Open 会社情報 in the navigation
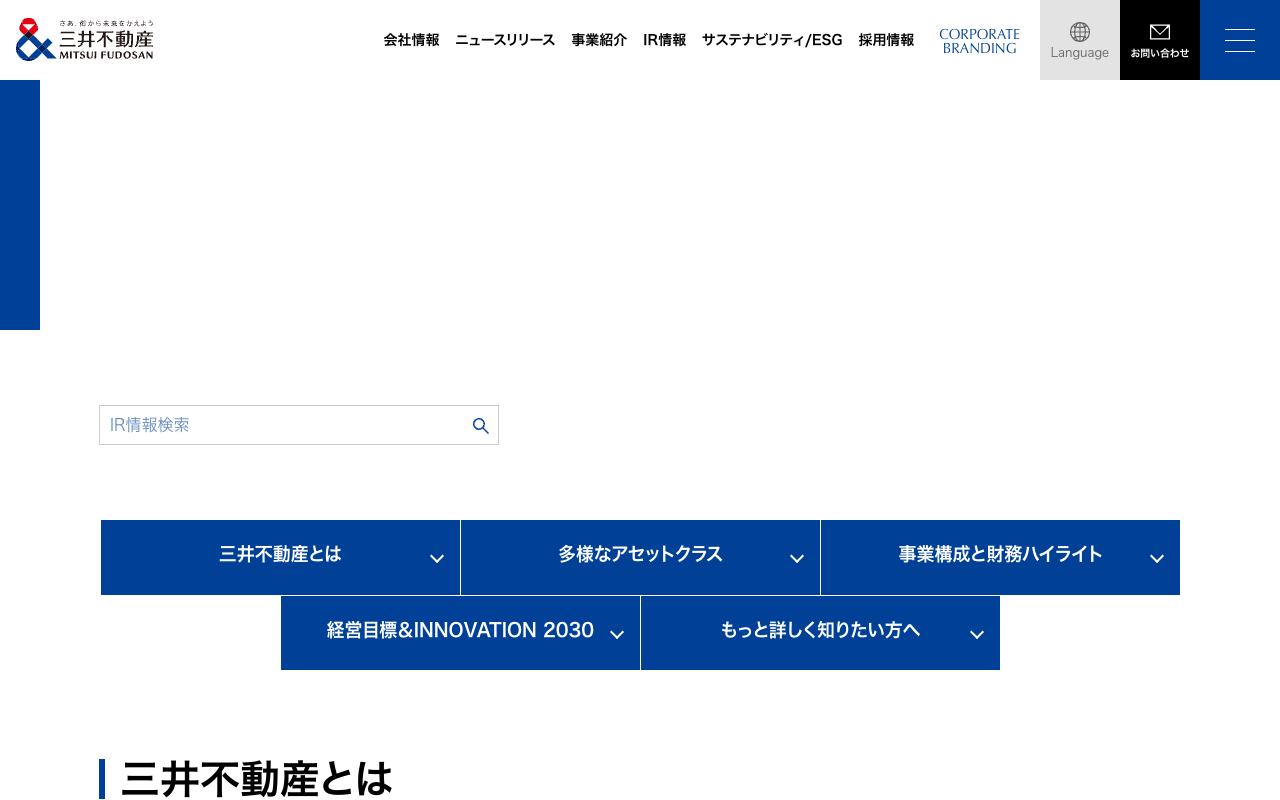The image size is (1280, 800). [x=411, y=40]
